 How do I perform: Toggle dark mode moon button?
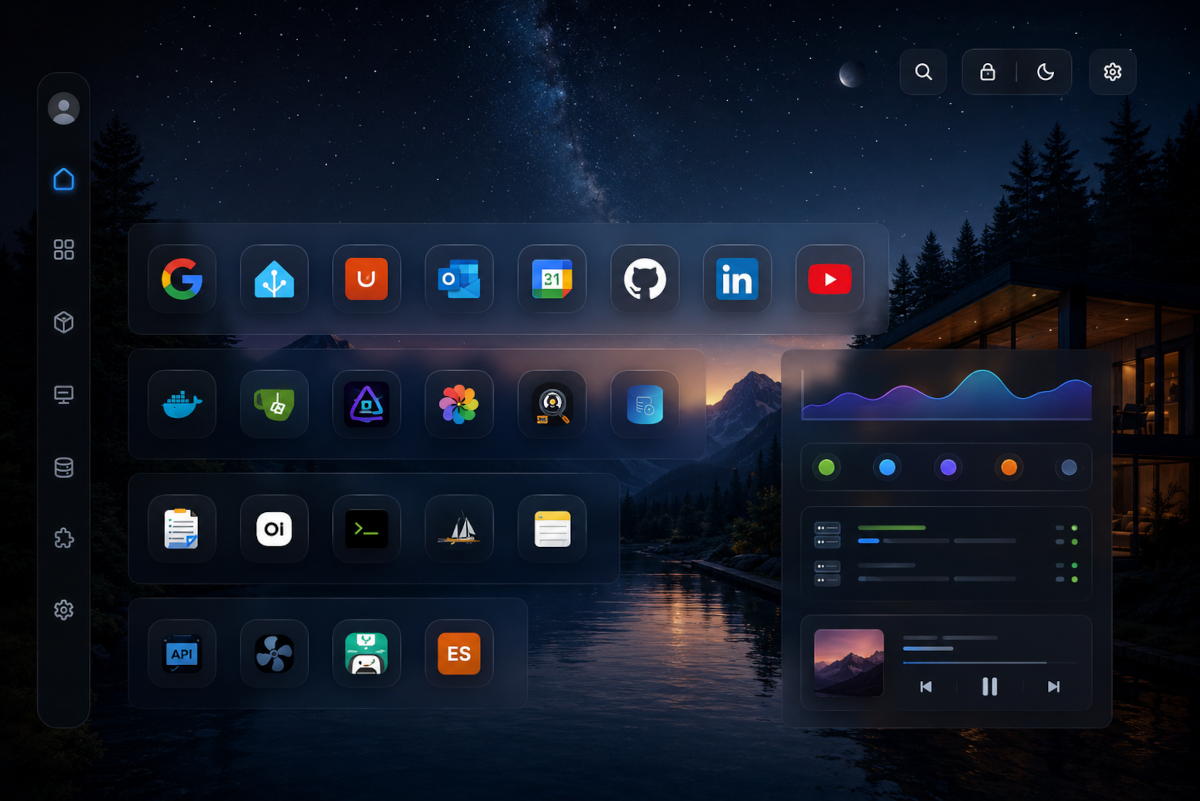pyautogui.click(x=1045, y=72)
